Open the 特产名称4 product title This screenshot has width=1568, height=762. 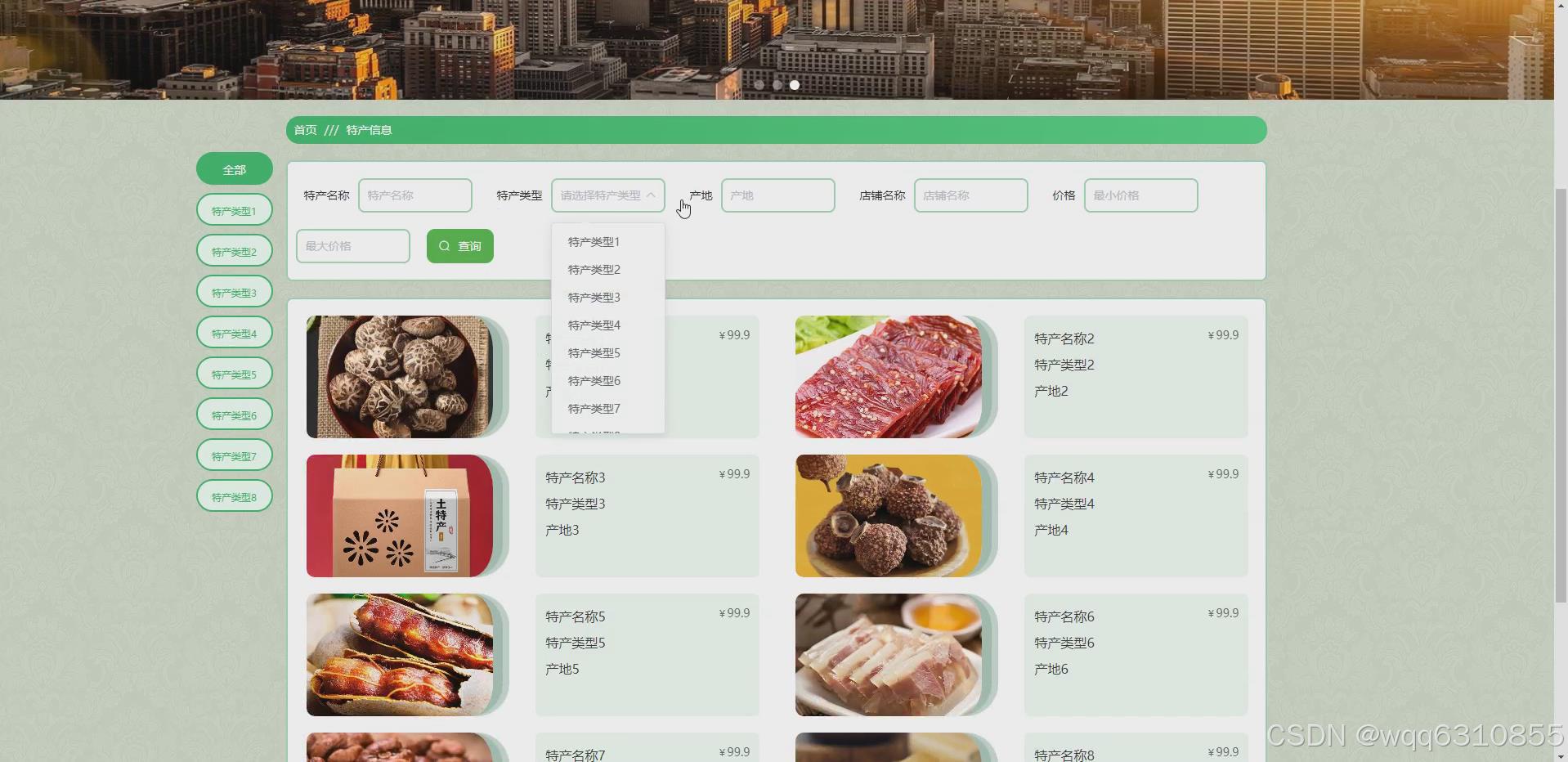1064,477
